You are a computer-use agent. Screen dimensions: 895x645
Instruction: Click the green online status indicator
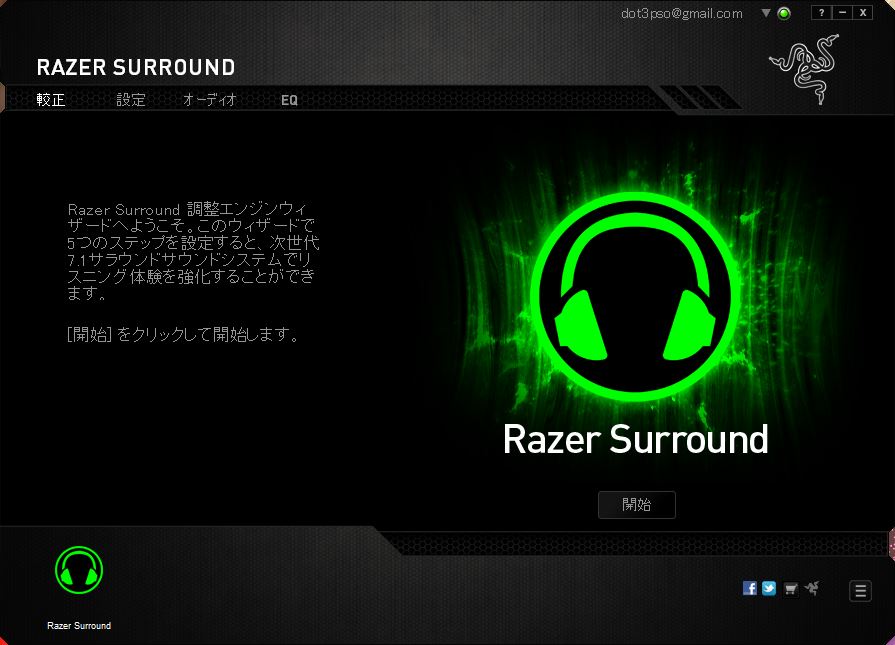pyautogui.click(x=784, y=13)
